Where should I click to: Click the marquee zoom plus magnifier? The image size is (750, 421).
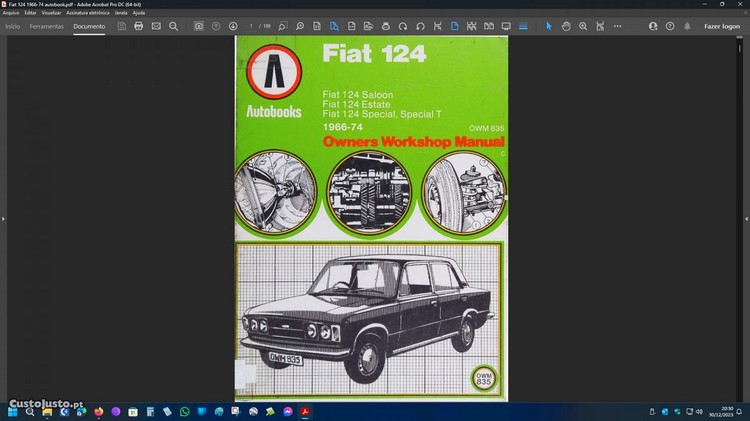coord(583,26)
